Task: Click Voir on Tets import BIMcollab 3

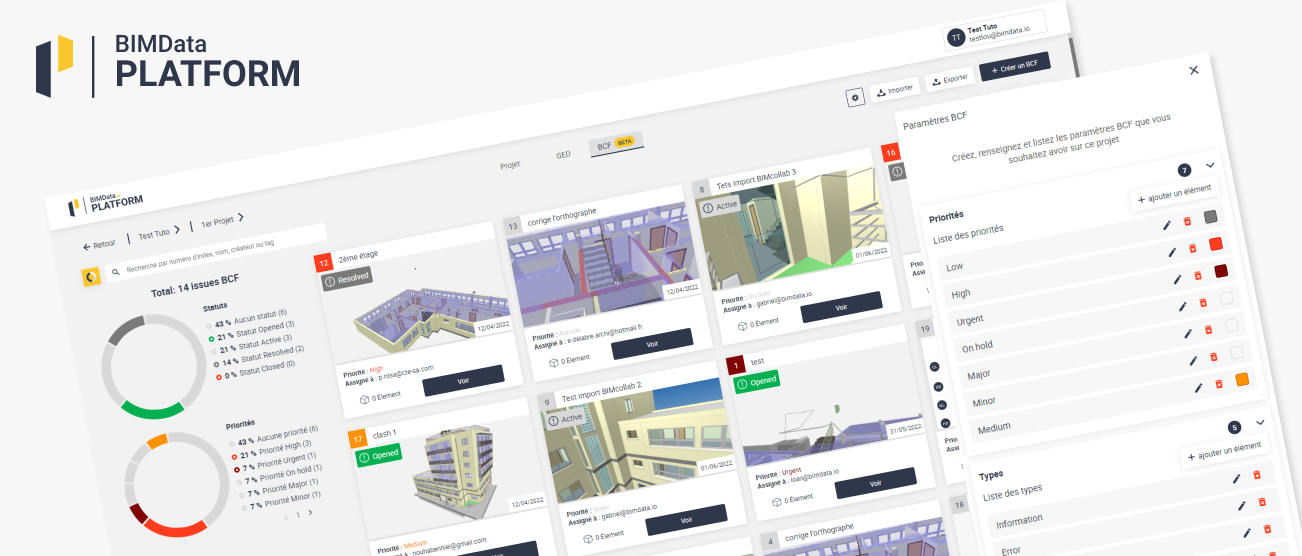Action: tap(842, 307)
